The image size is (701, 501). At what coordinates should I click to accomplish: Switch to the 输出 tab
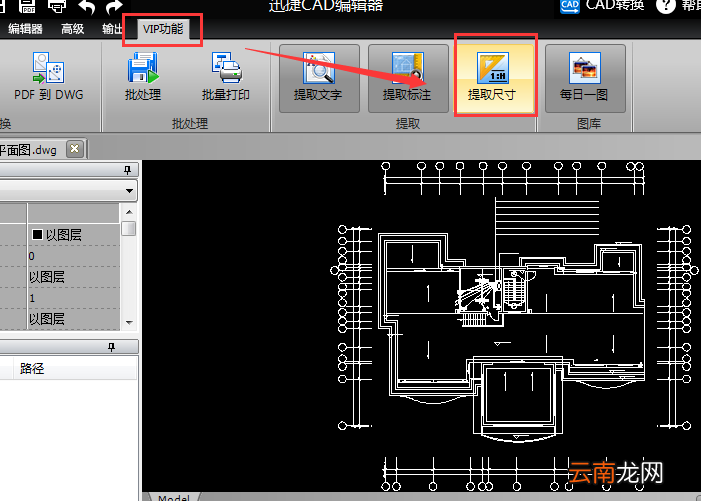pos(112,29)
